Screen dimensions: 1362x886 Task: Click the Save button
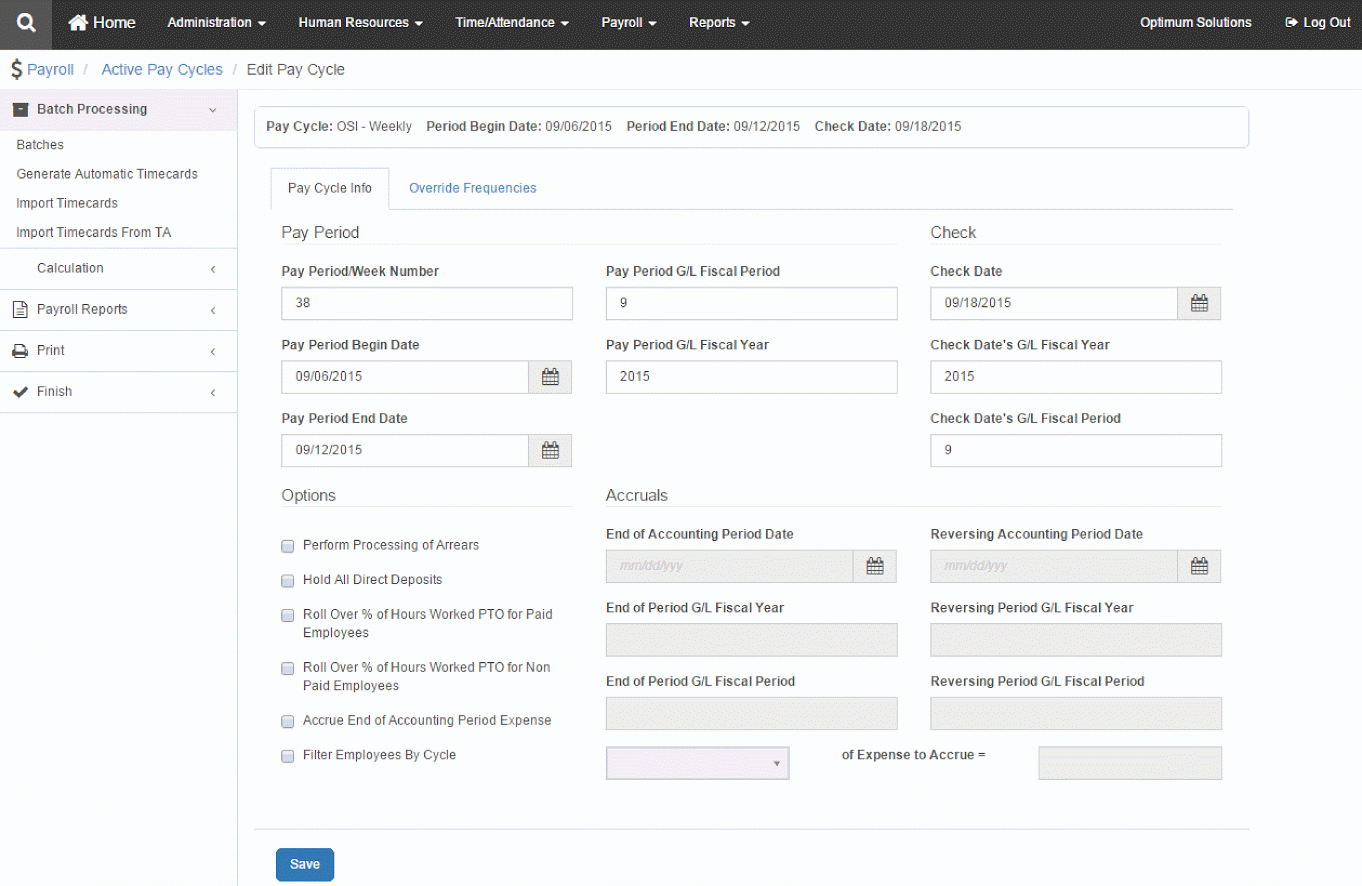304,864
